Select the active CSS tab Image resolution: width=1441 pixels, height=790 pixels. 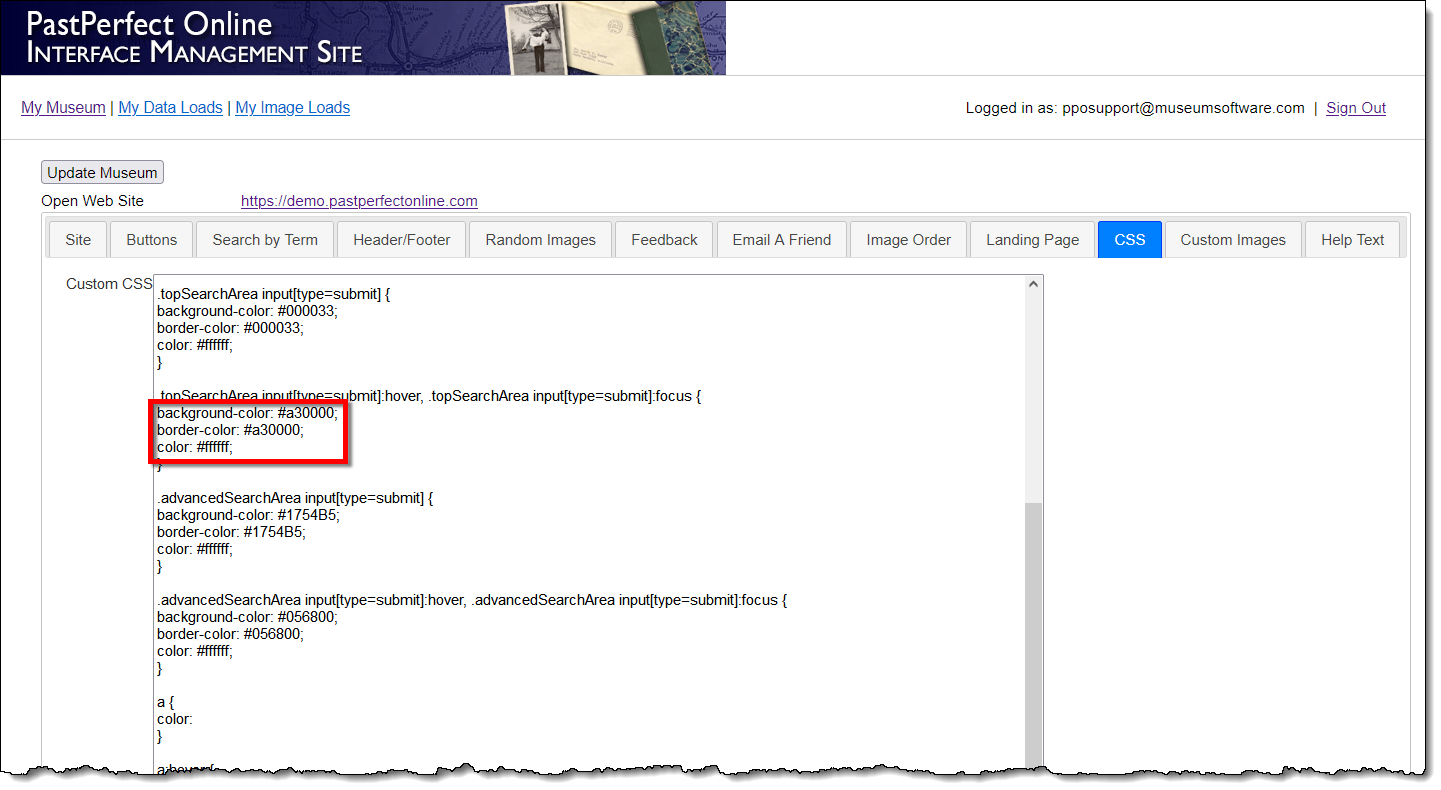(1130, 240)
